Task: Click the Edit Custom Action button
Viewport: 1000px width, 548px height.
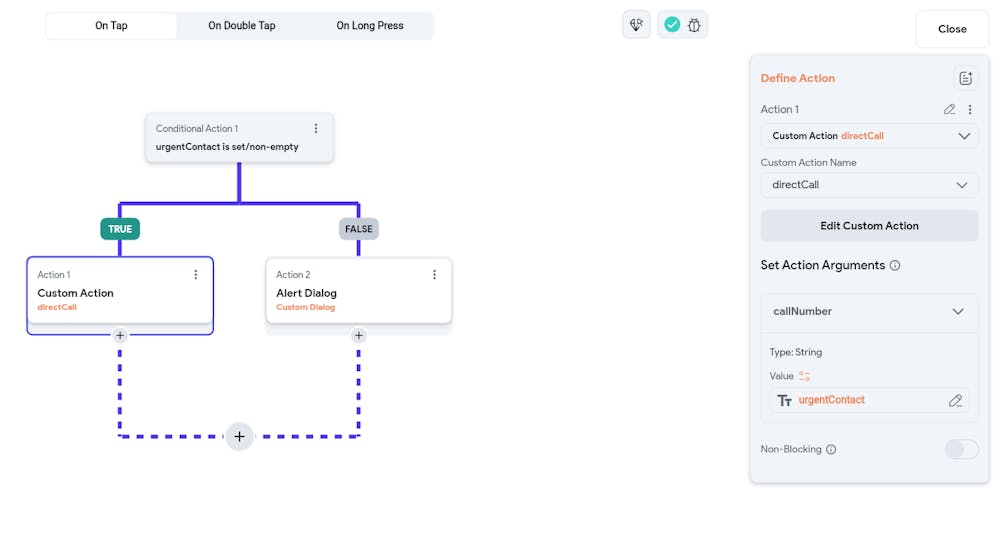Action: coord(869,226)
